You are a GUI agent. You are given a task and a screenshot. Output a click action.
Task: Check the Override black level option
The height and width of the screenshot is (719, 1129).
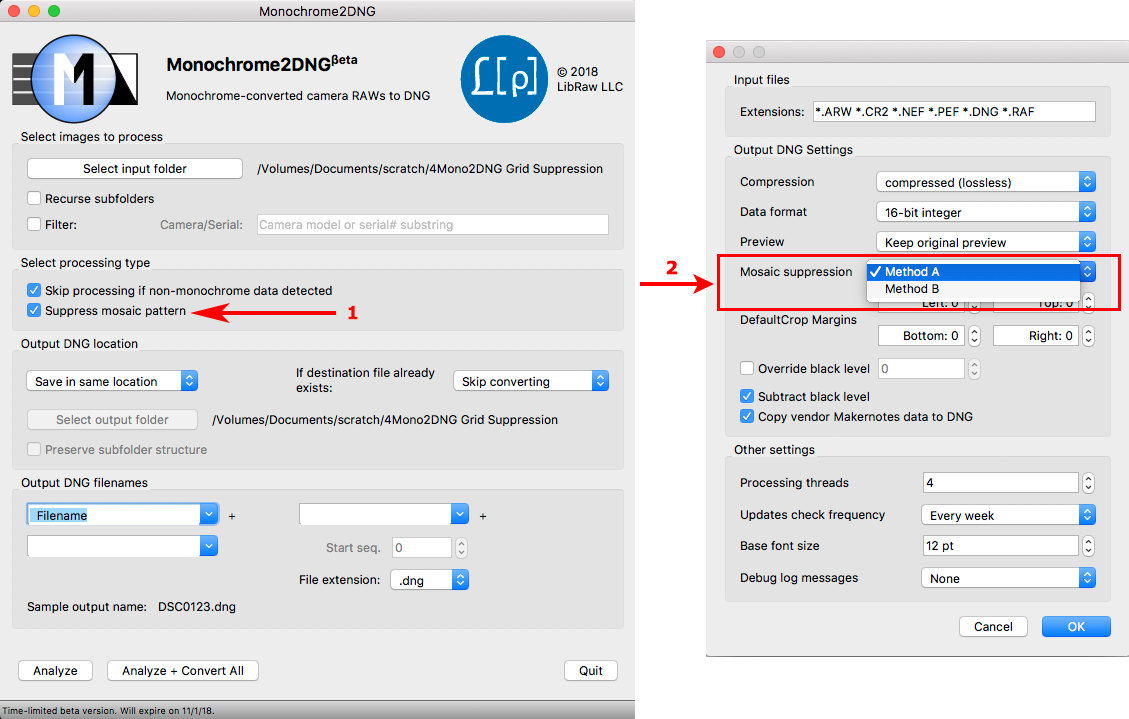(747, 369)
